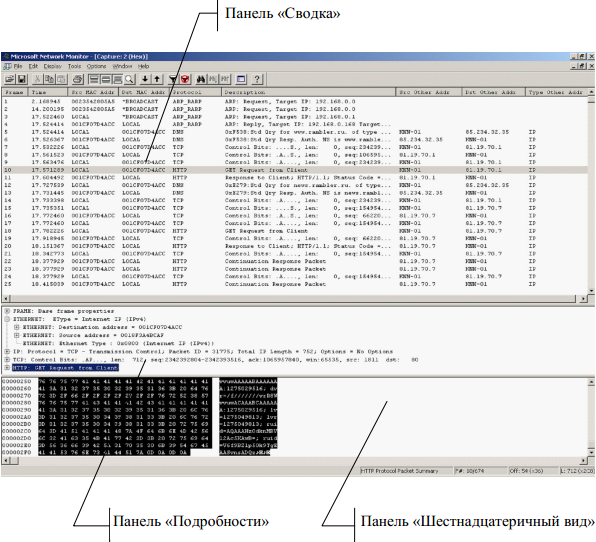
Task: Toggle the Detail pane toolbar button
Action: 106,79
